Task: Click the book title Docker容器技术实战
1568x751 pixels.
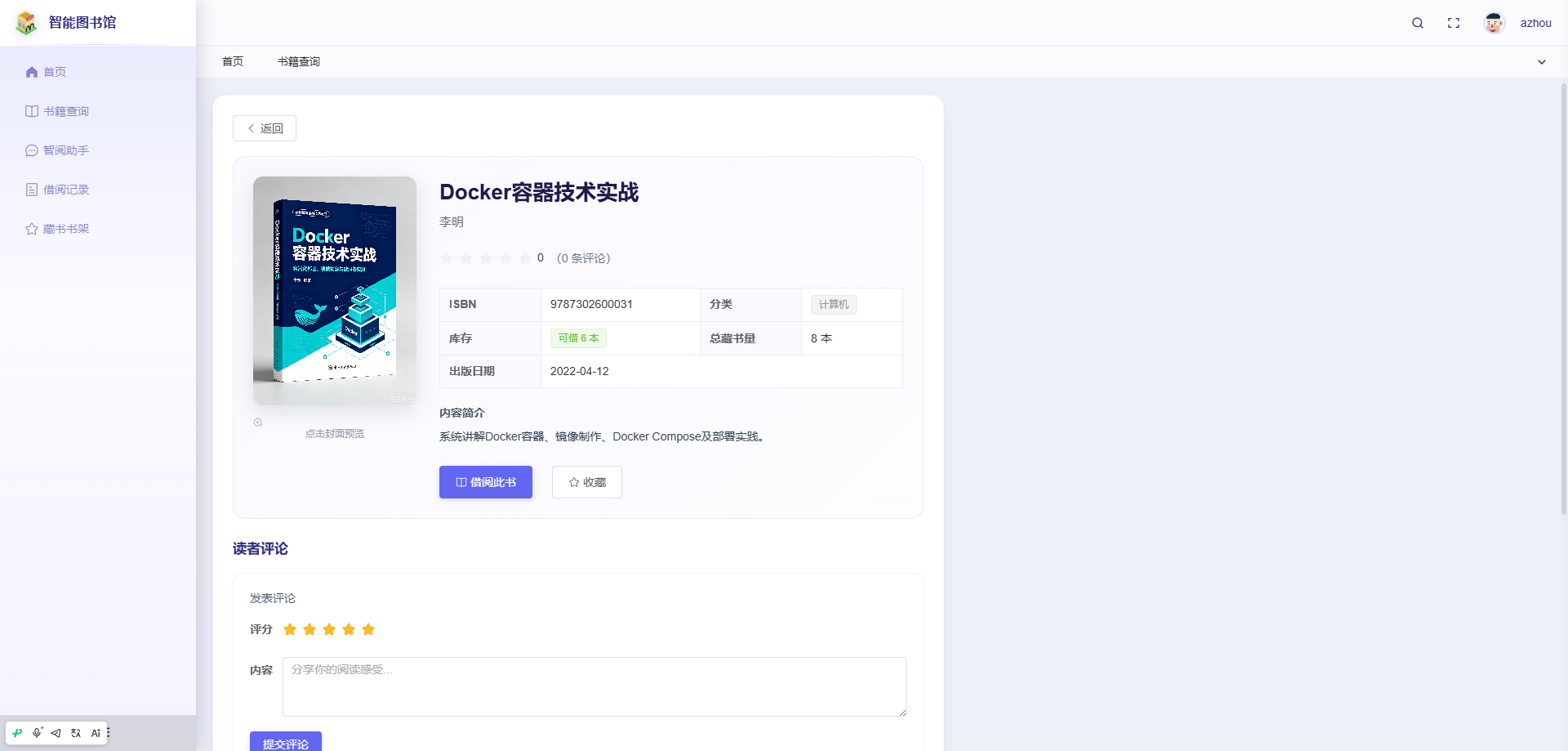Action: click(x=539, y=192)
